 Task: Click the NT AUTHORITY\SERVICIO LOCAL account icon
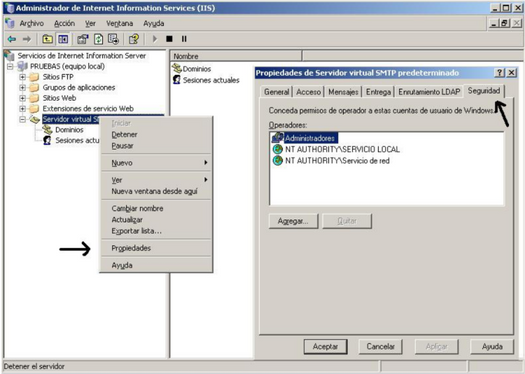pyautogui.click(x=278, y=149)
